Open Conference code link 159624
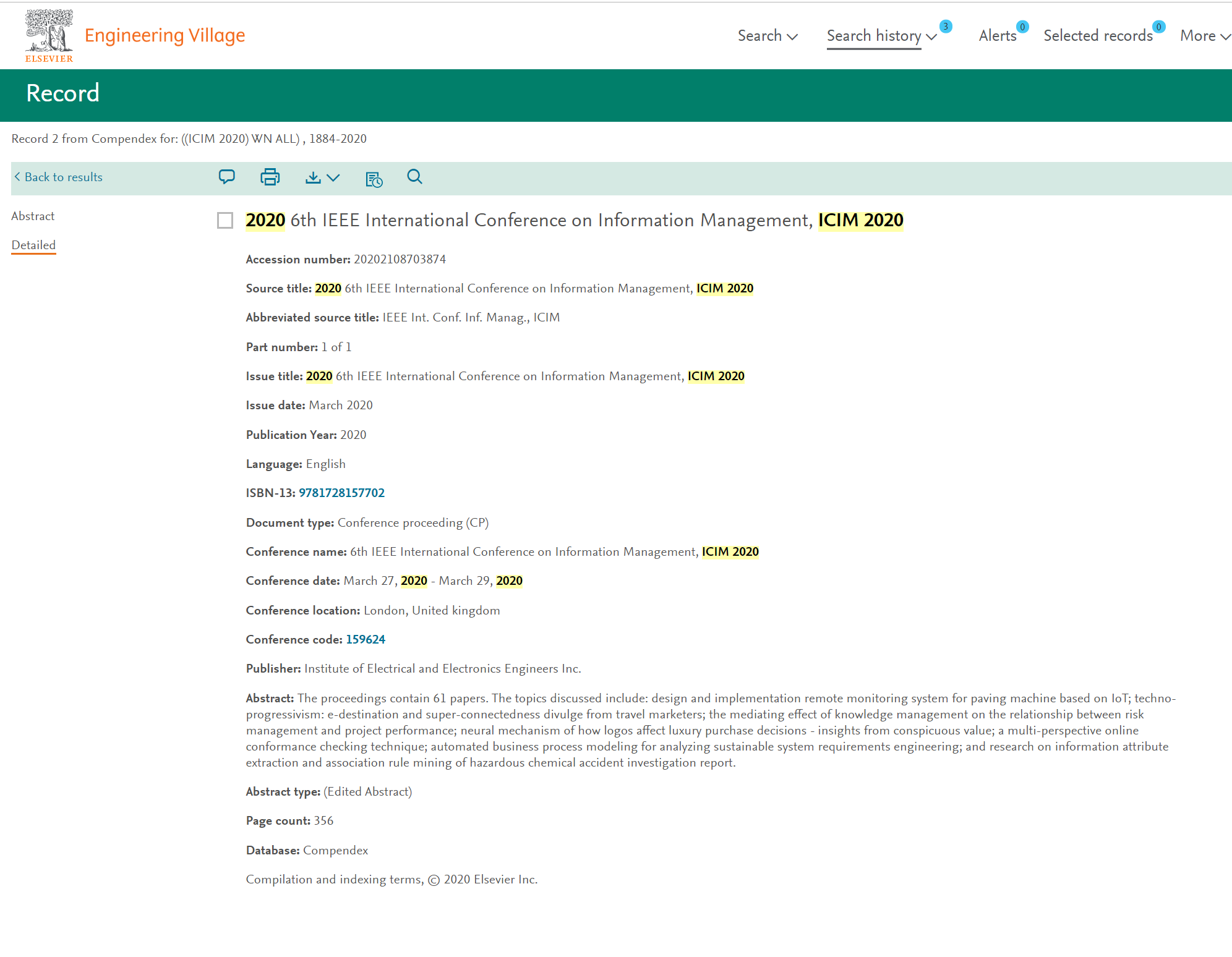Image resolution: width=1232 pixels, height=957 pixels. (366, 639)
